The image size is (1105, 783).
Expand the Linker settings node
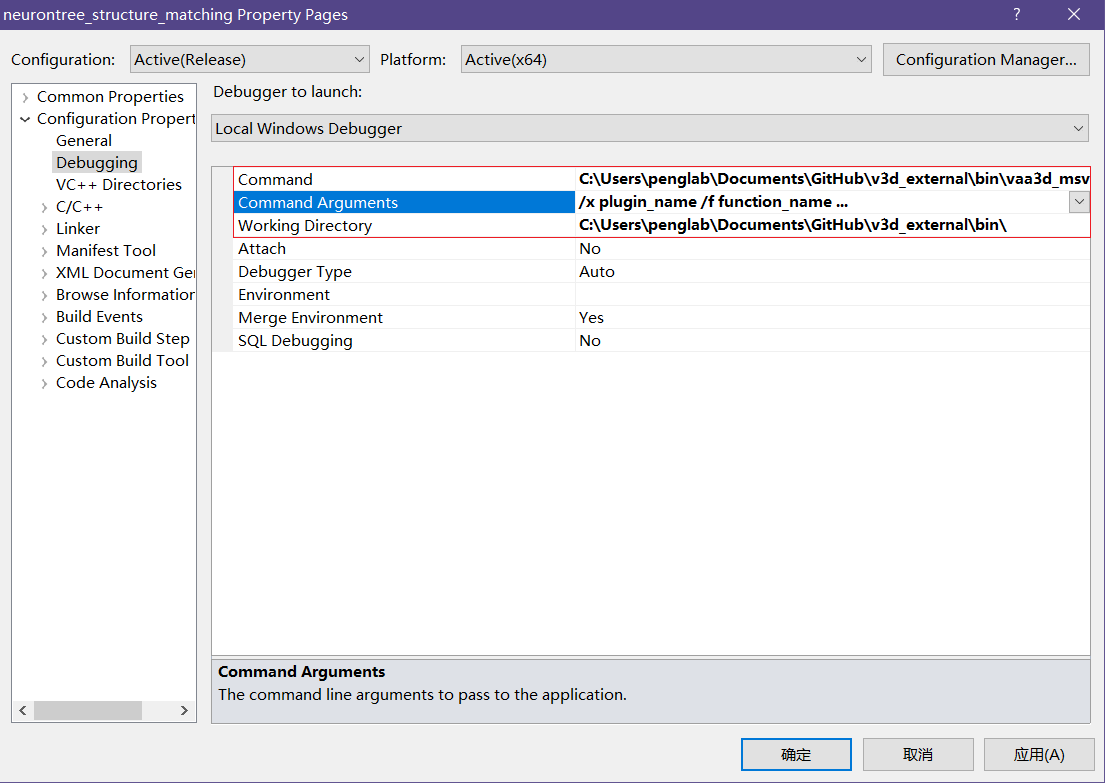point(44,229)
